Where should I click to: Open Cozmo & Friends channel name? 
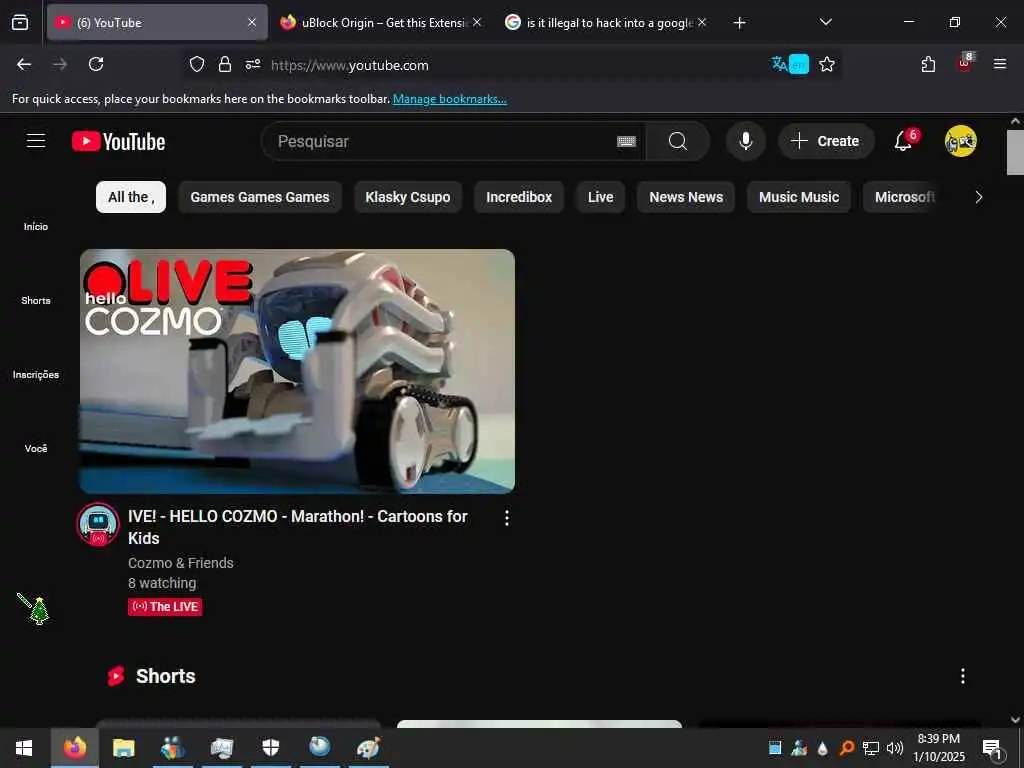[180, 562]
